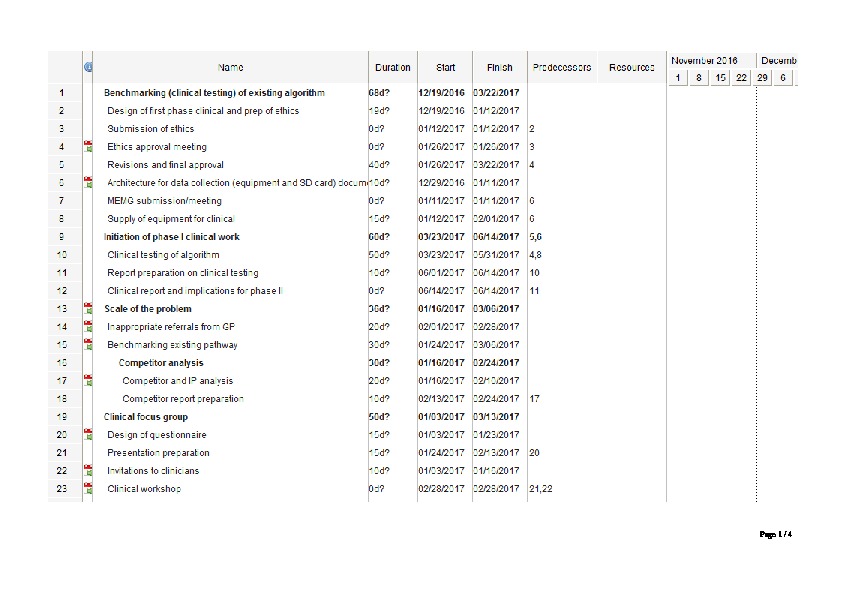Click the indicator icon on row 6
The image size is (842, 595).
pos(88,182)
